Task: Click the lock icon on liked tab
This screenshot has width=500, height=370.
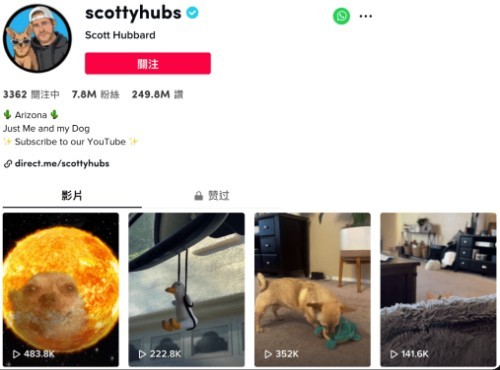Action: coord(198,196)
